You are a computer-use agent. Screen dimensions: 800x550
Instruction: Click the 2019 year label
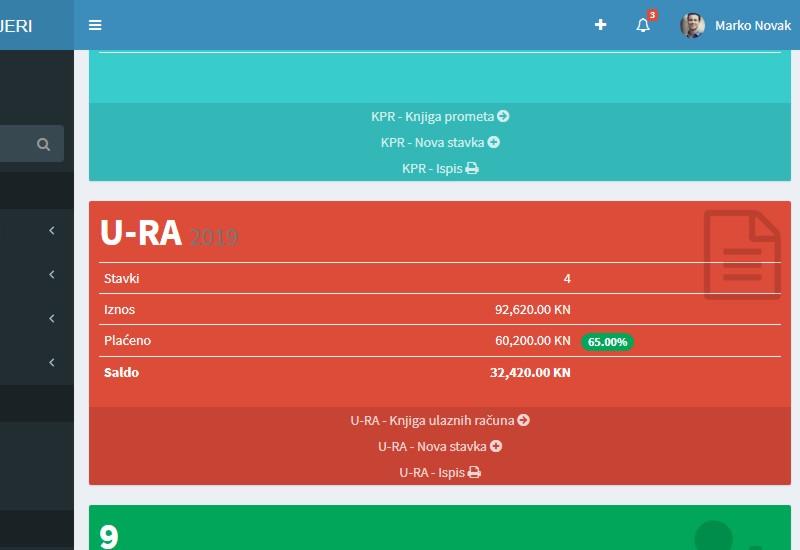pyautogui.click(x=214, y=238)
